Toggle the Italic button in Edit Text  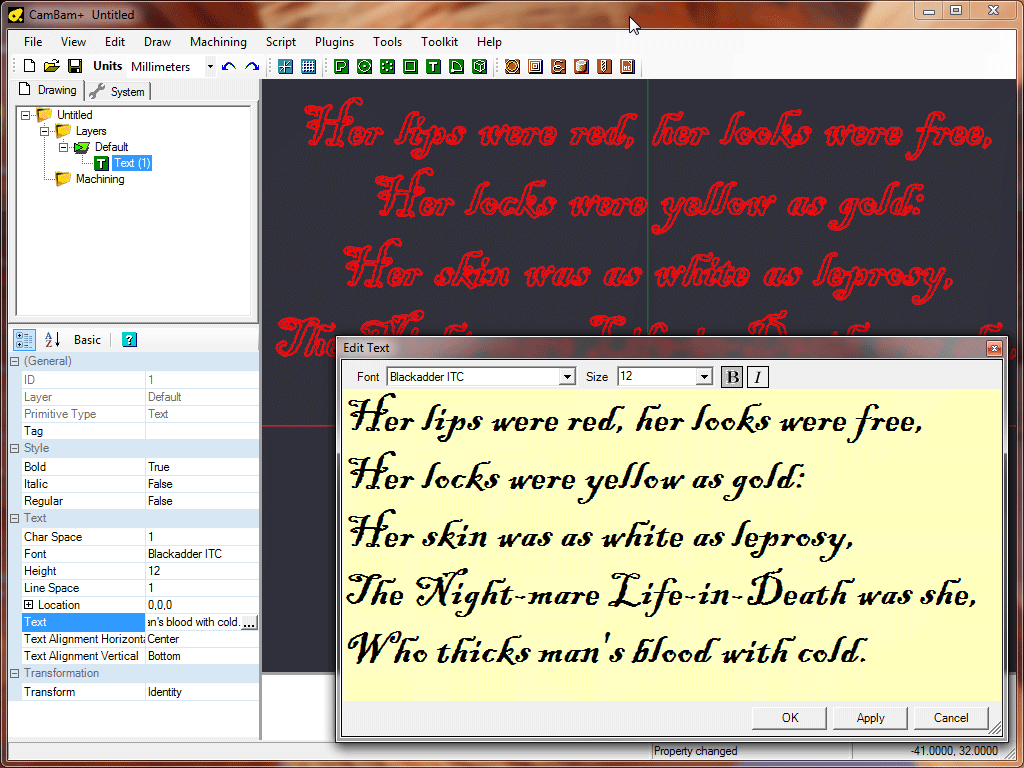coord(757,377)
